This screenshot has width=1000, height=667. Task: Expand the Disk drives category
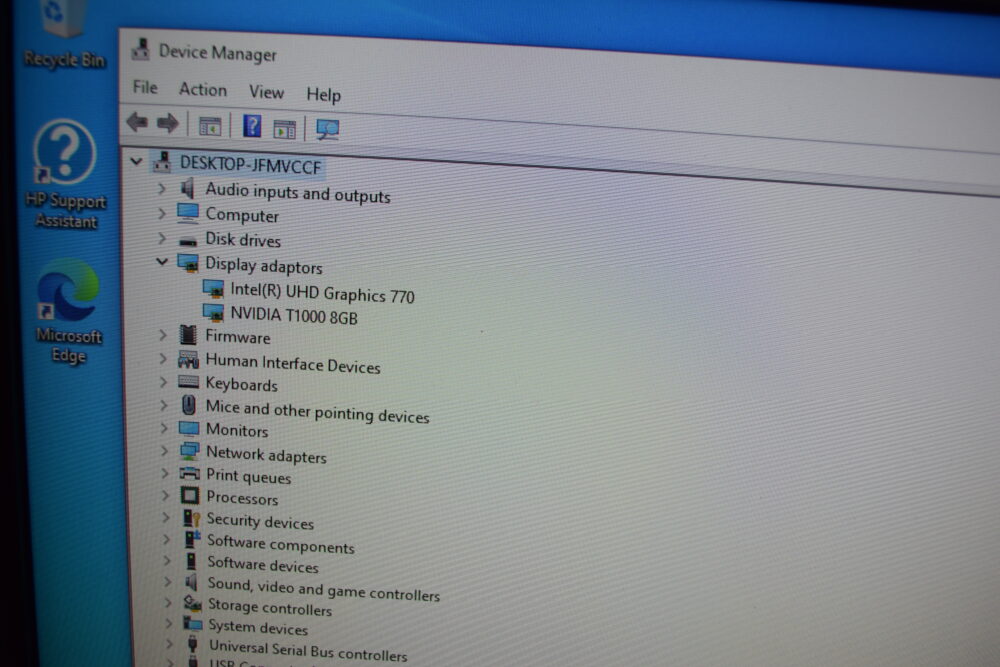coord(162,238)
